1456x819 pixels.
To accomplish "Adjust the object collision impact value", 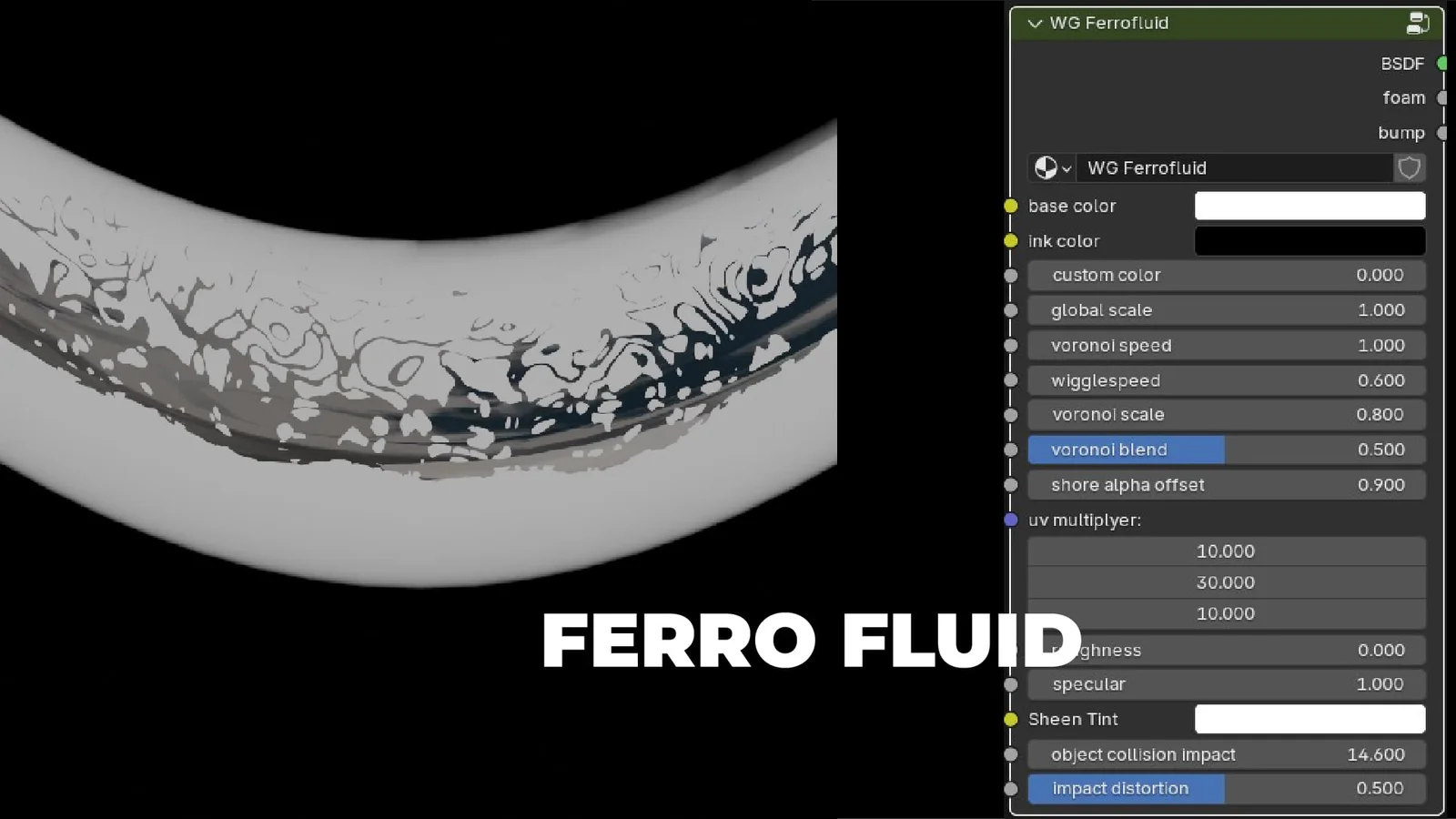I will (x=1226, y=754).
